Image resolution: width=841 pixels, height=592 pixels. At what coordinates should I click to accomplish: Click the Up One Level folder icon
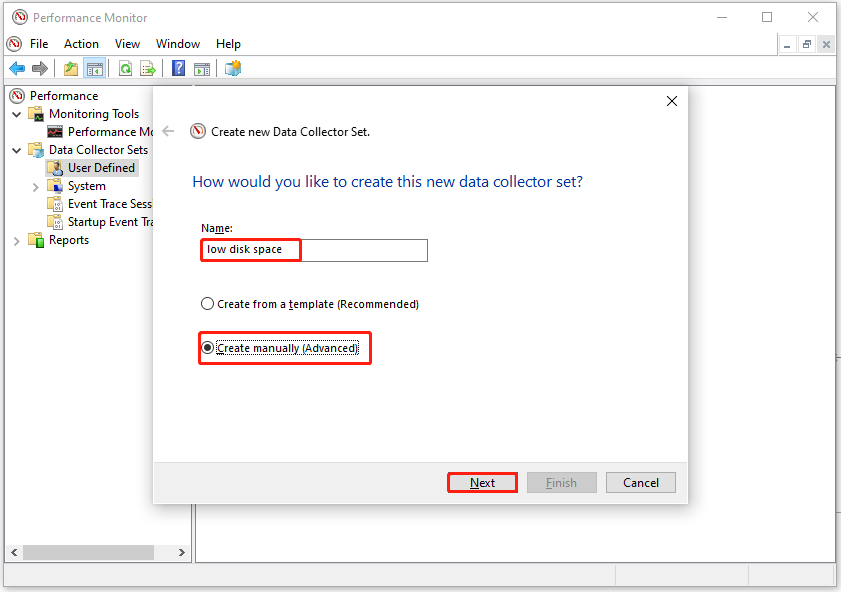(71, 68)
